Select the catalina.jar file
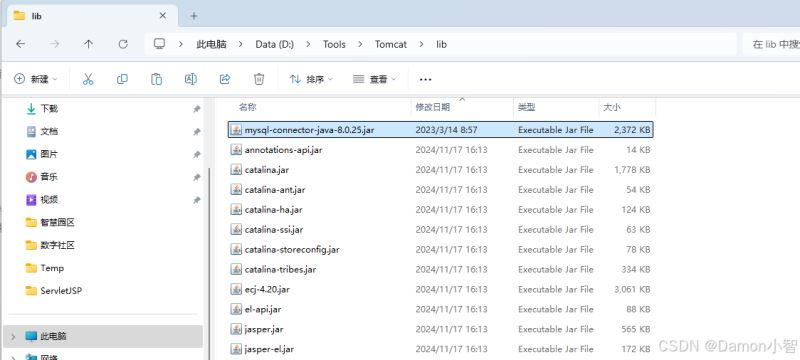 click(x=441, y=170)
